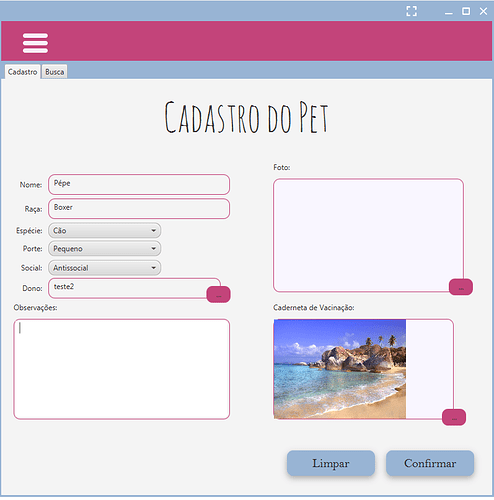Close the window with the X icon

tap(483, 11)
